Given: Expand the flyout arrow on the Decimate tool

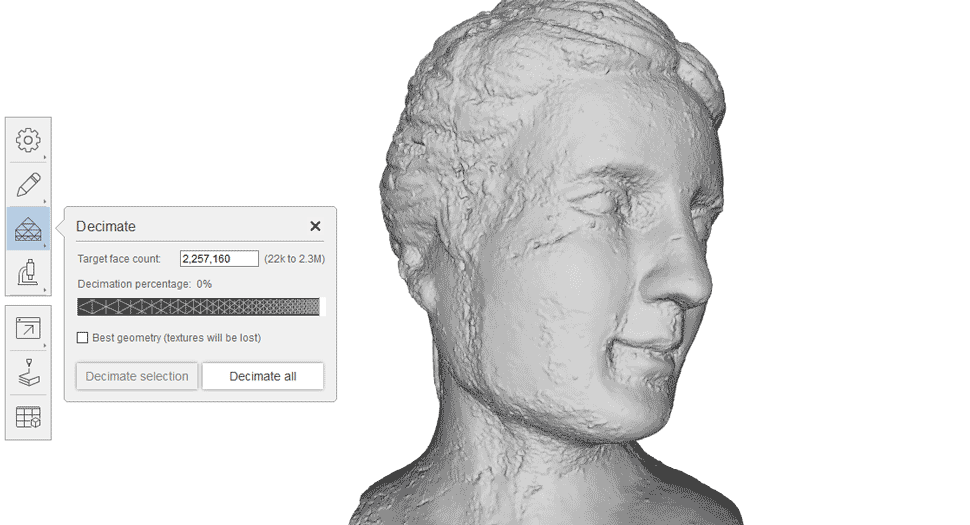Looking at the screenshot, I should (45, 246).
